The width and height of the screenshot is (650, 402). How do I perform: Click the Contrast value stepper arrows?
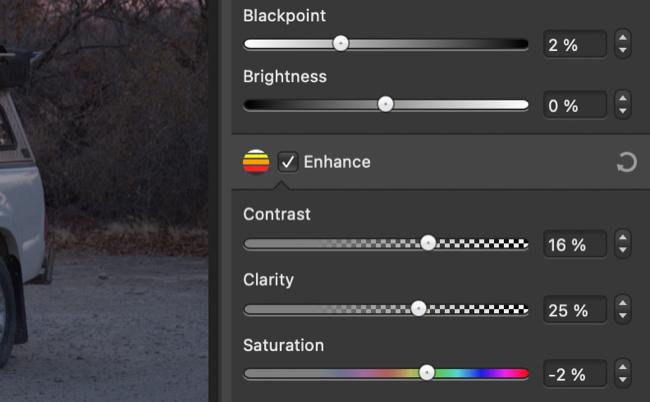point(623,244)
